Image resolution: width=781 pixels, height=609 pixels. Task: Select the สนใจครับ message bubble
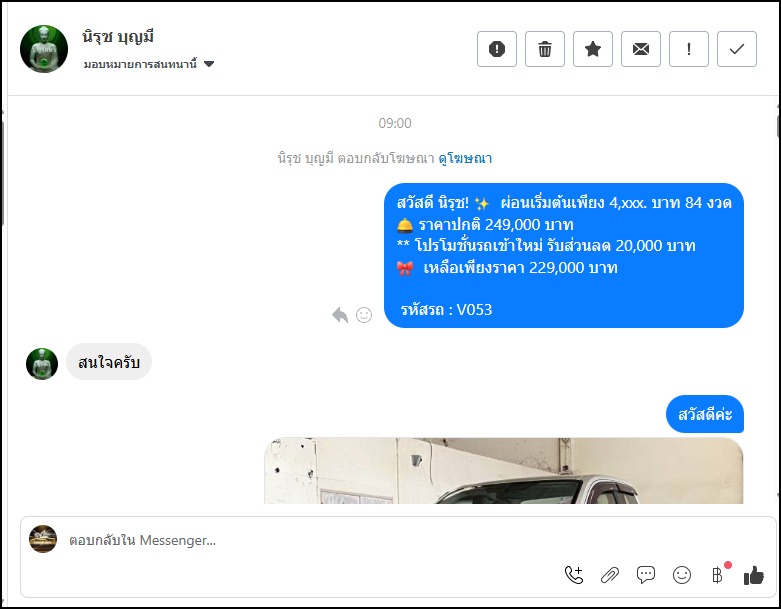pyautogui.click(x=109, y=362)
